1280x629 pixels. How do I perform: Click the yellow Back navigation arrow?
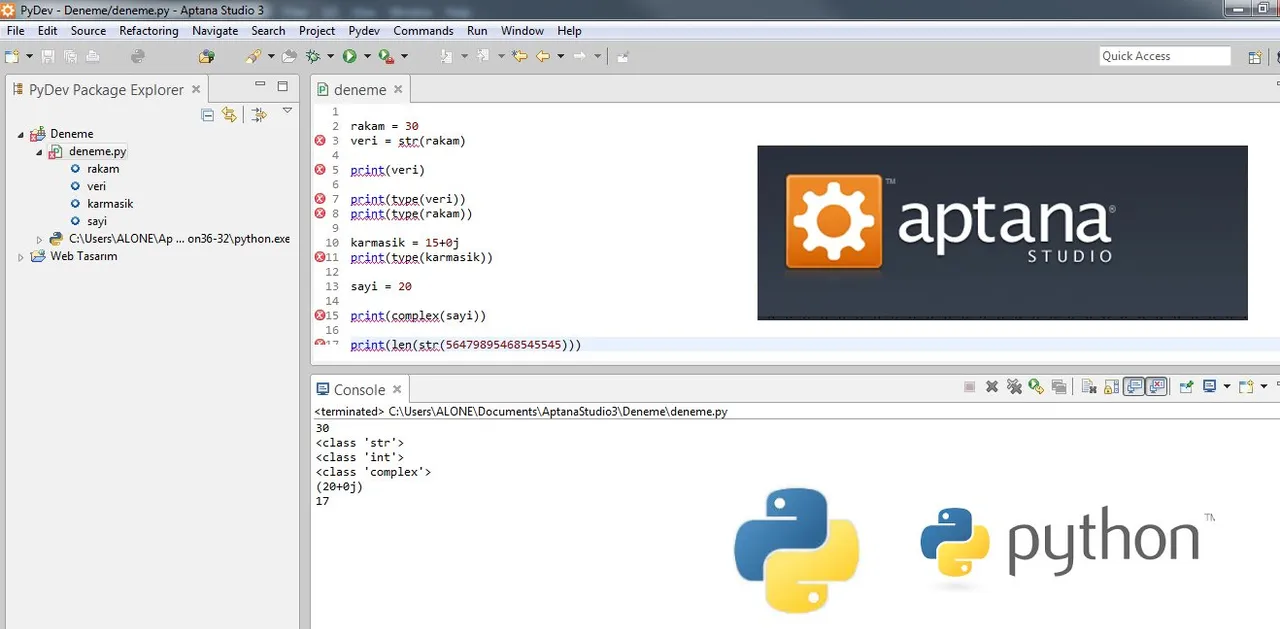click(542, 56)
